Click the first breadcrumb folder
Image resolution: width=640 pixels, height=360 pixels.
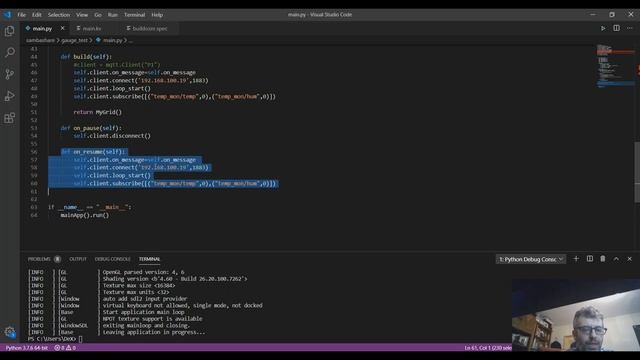click(40, 40)
